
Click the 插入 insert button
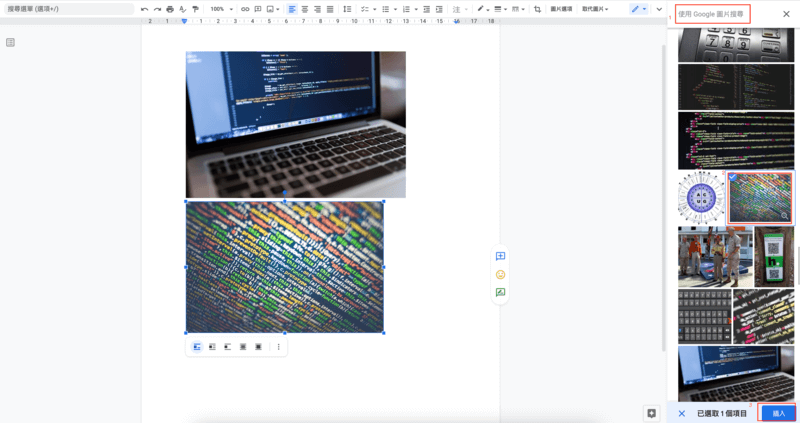(x=778, y=413)
